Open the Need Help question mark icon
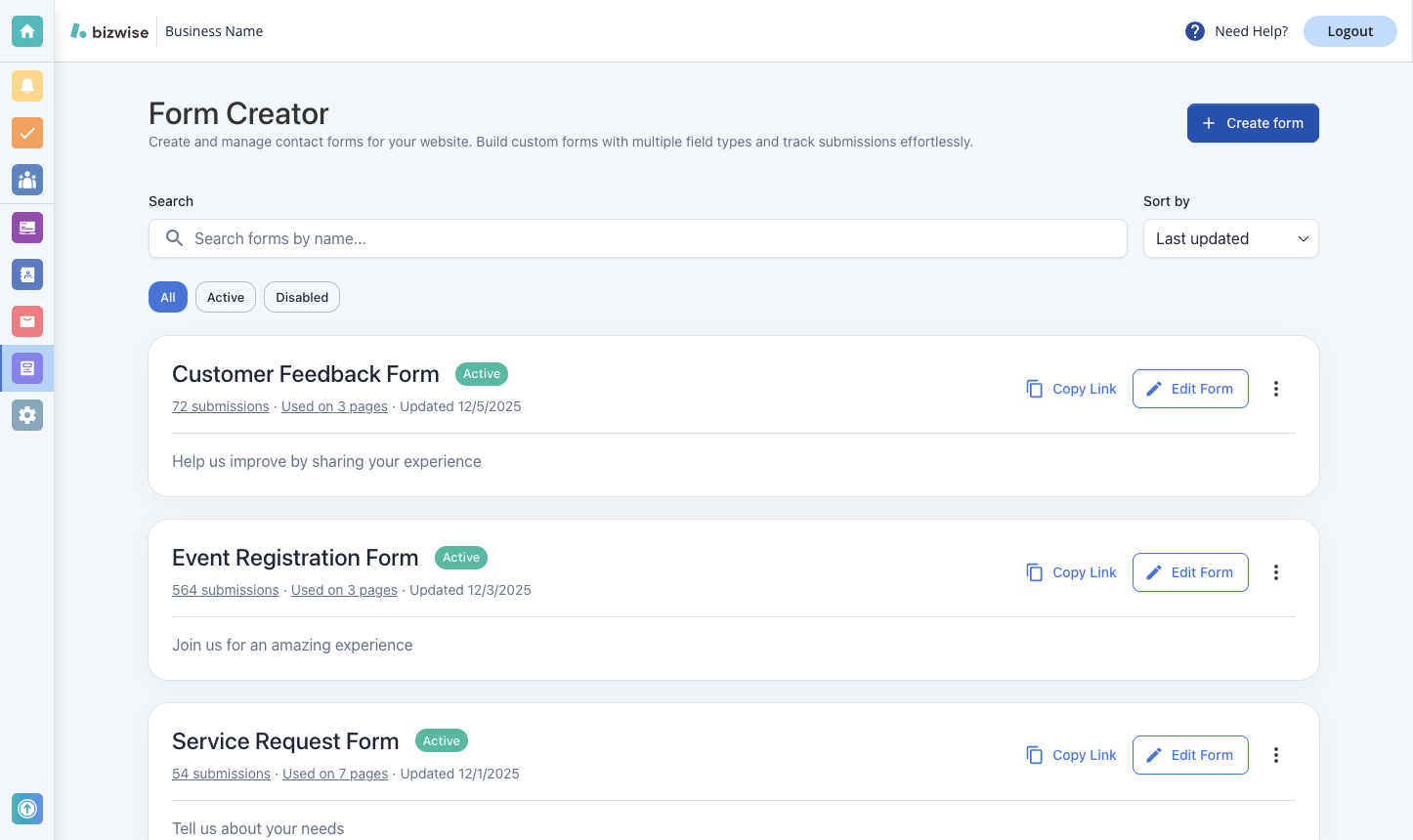Screen dimensions: 1413x840 [x=1194, y=30]
